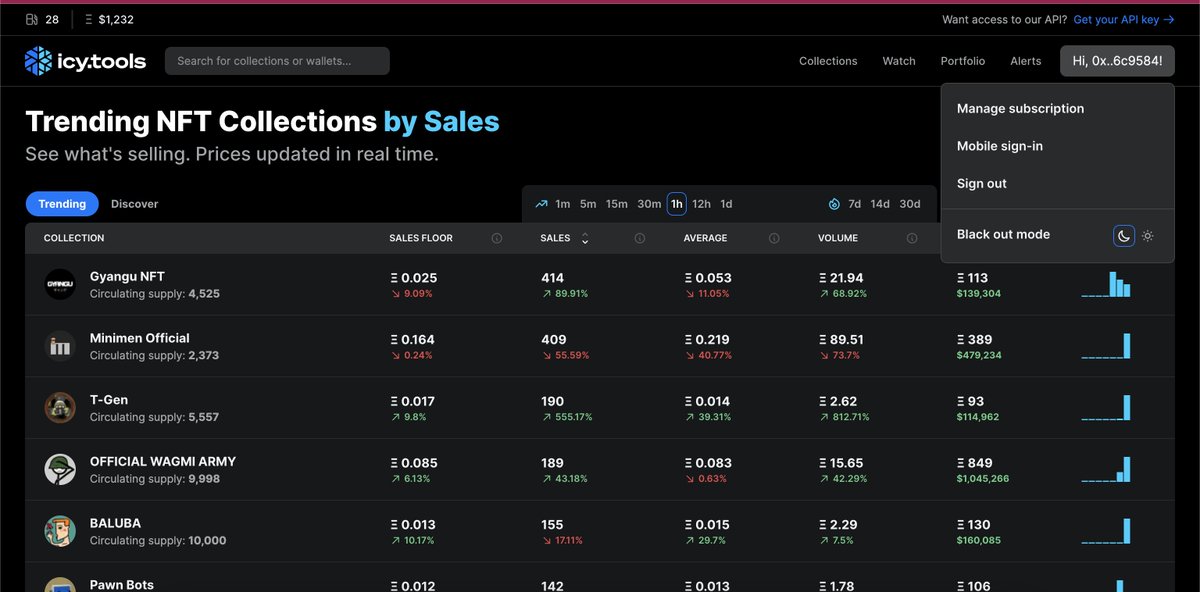Click Get your API key link
Viewport: 1200px width, 592px height.
[x=1124, y=19]
